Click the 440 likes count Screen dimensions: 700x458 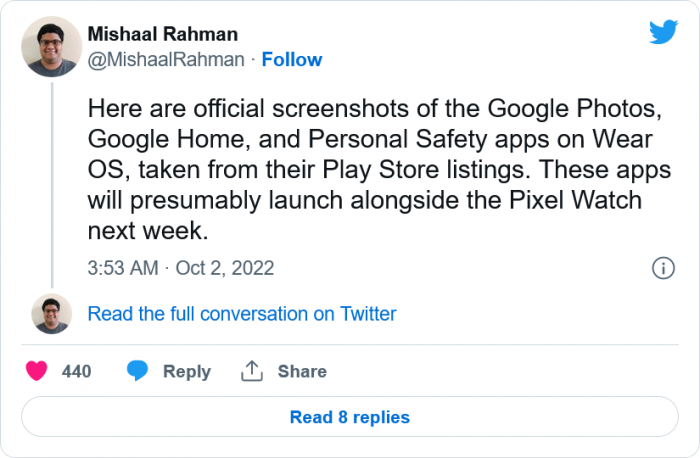click(76, 371)
